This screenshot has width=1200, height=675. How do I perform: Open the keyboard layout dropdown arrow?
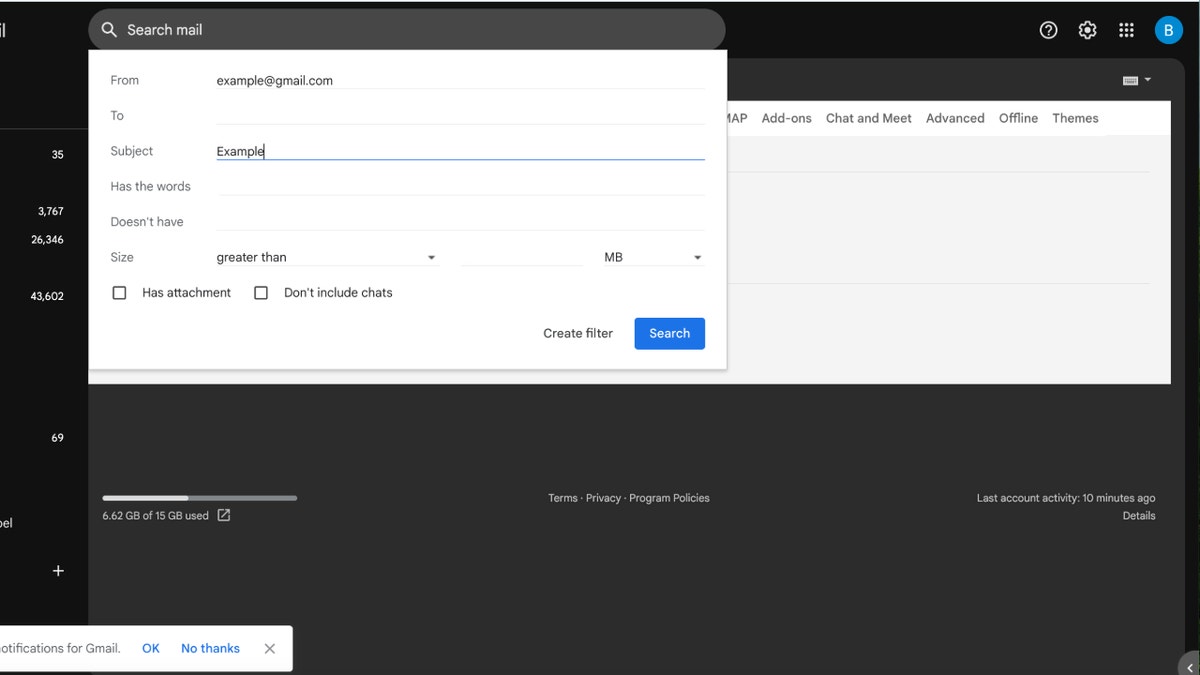[x=1146, y=80]
